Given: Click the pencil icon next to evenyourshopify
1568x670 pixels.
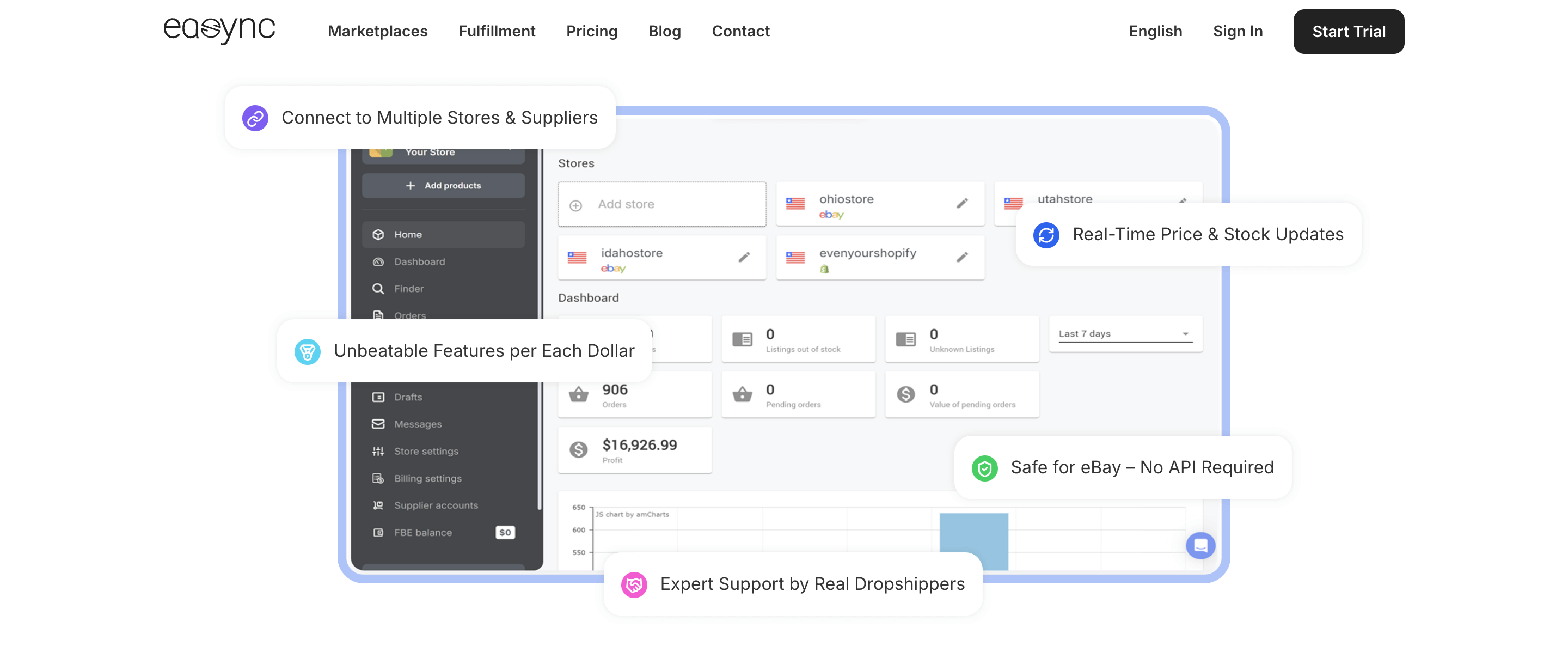Looking at the screenshot, I should tap(961, 258).
